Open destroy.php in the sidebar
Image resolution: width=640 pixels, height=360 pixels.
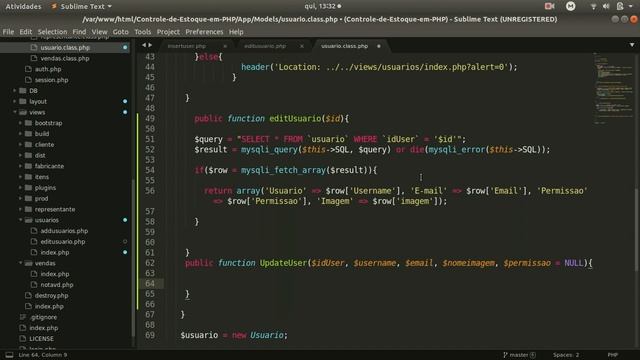51,296
